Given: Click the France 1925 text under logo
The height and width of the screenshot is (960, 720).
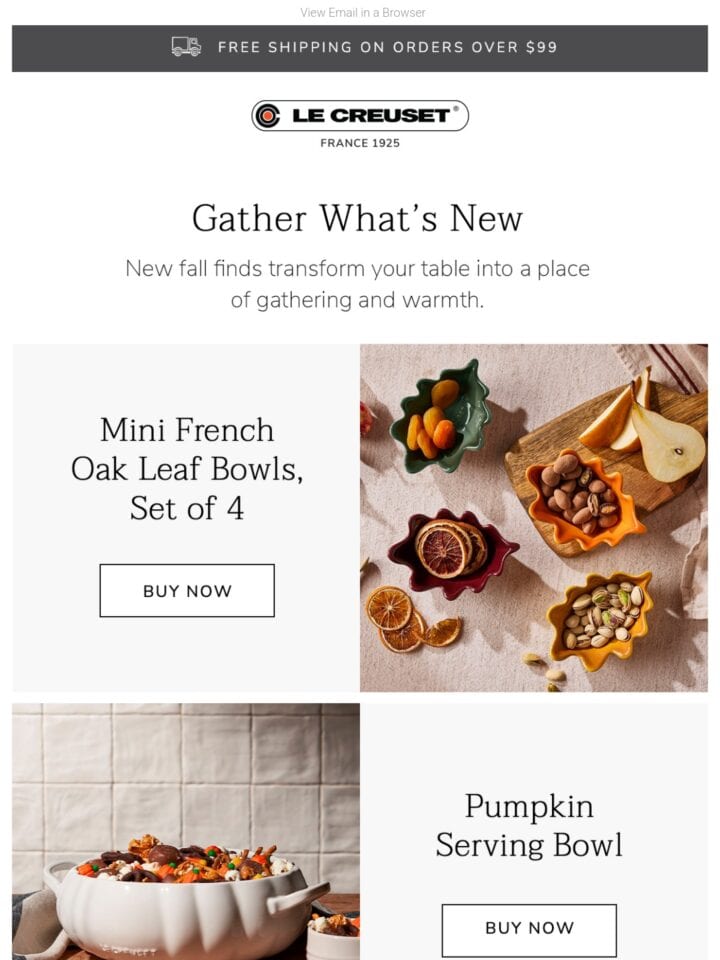Looking at the screenshot, I should [360, 143].
